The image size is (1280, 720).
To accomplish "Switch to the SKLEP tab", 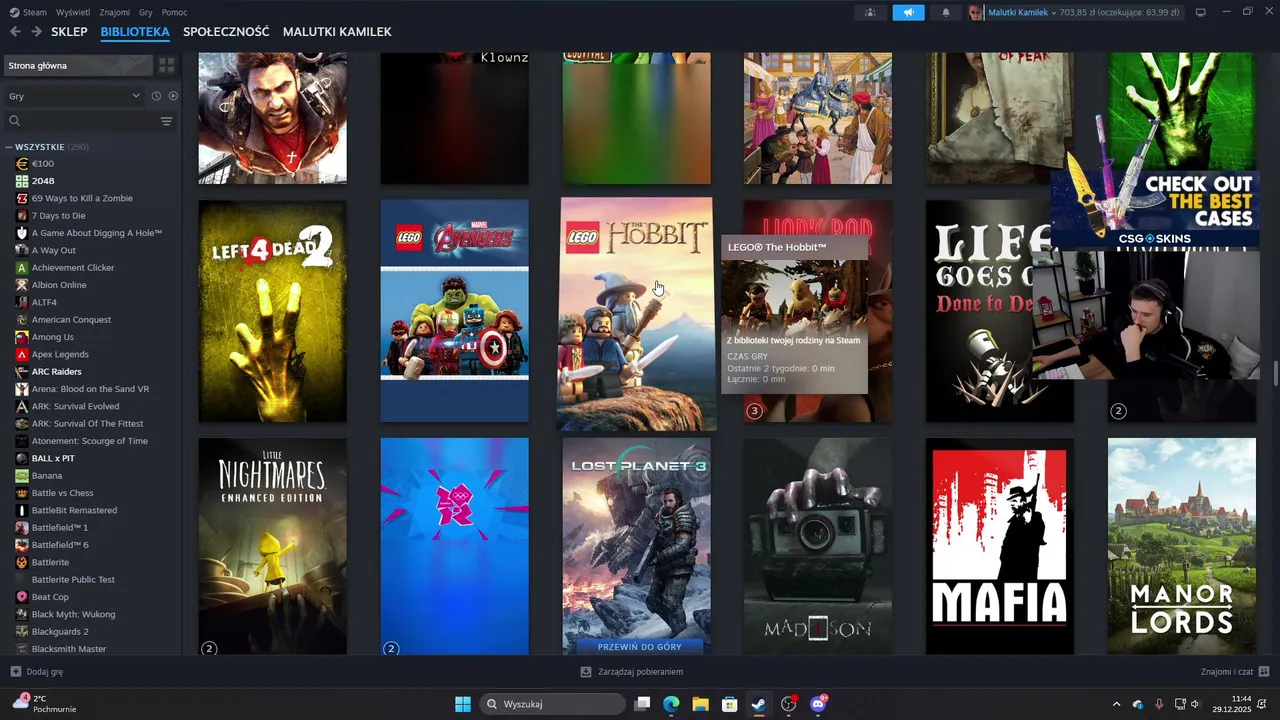I will pyautogui.click(x=70, y=32).
